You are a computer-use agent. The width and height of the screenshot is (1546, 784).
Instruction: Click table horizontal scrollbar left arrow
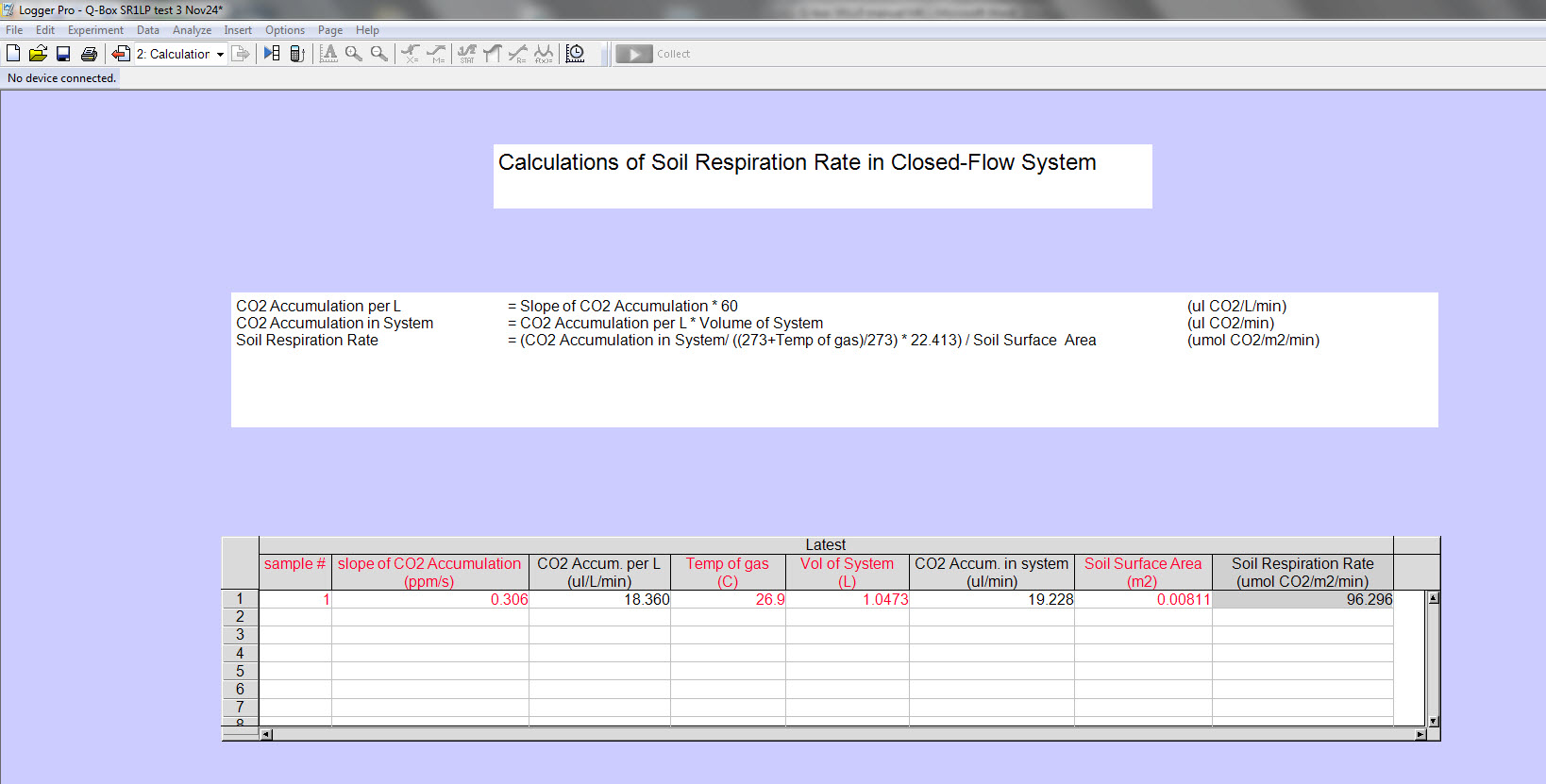click(x=266, y=734)
